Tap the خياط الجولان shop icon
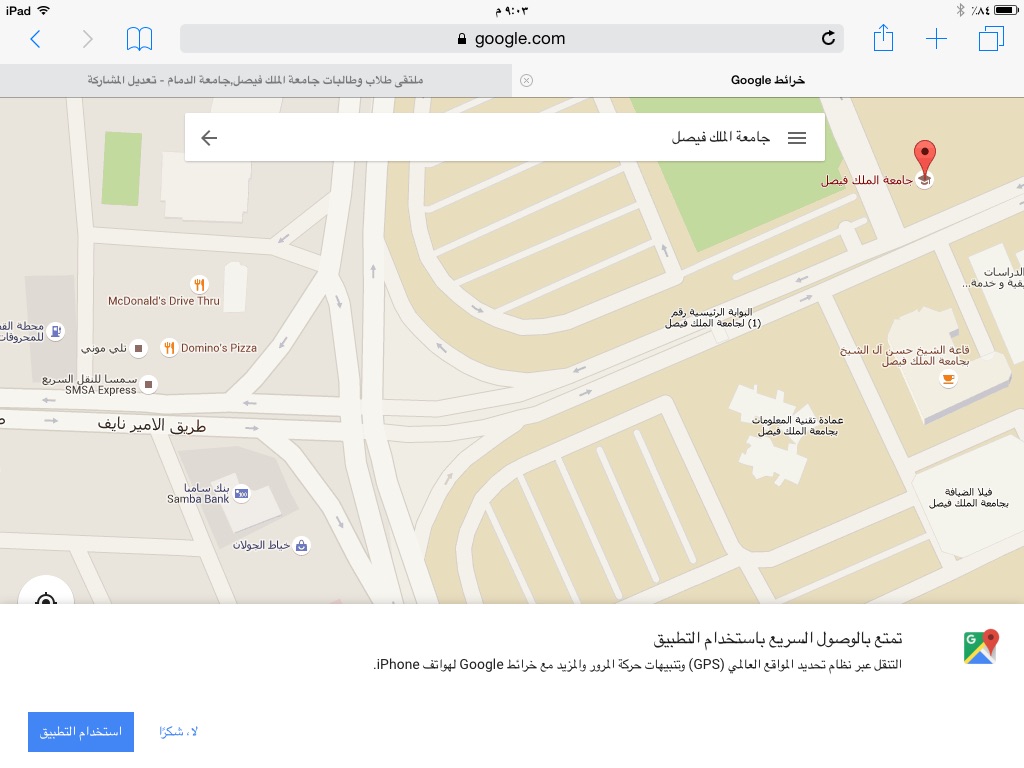The height and width of the screenshot is (768, 1024). coord(301,545)
